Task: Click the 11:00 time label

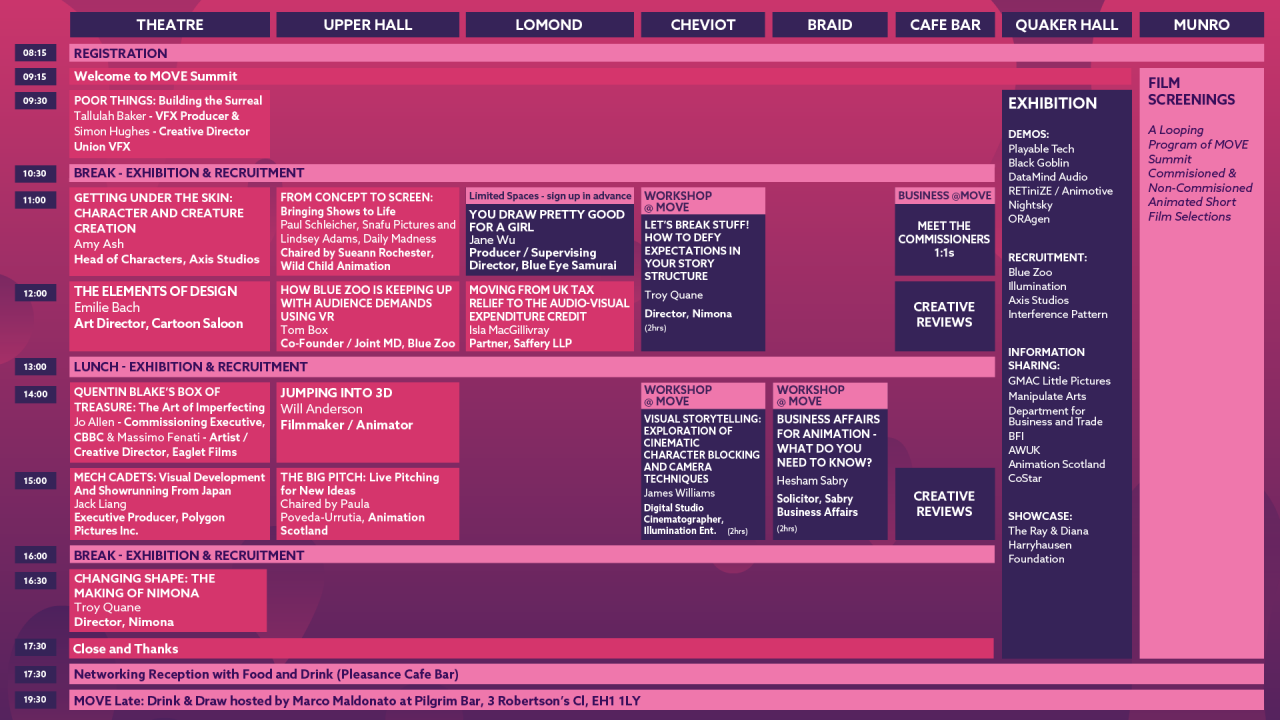Action: 35,200
